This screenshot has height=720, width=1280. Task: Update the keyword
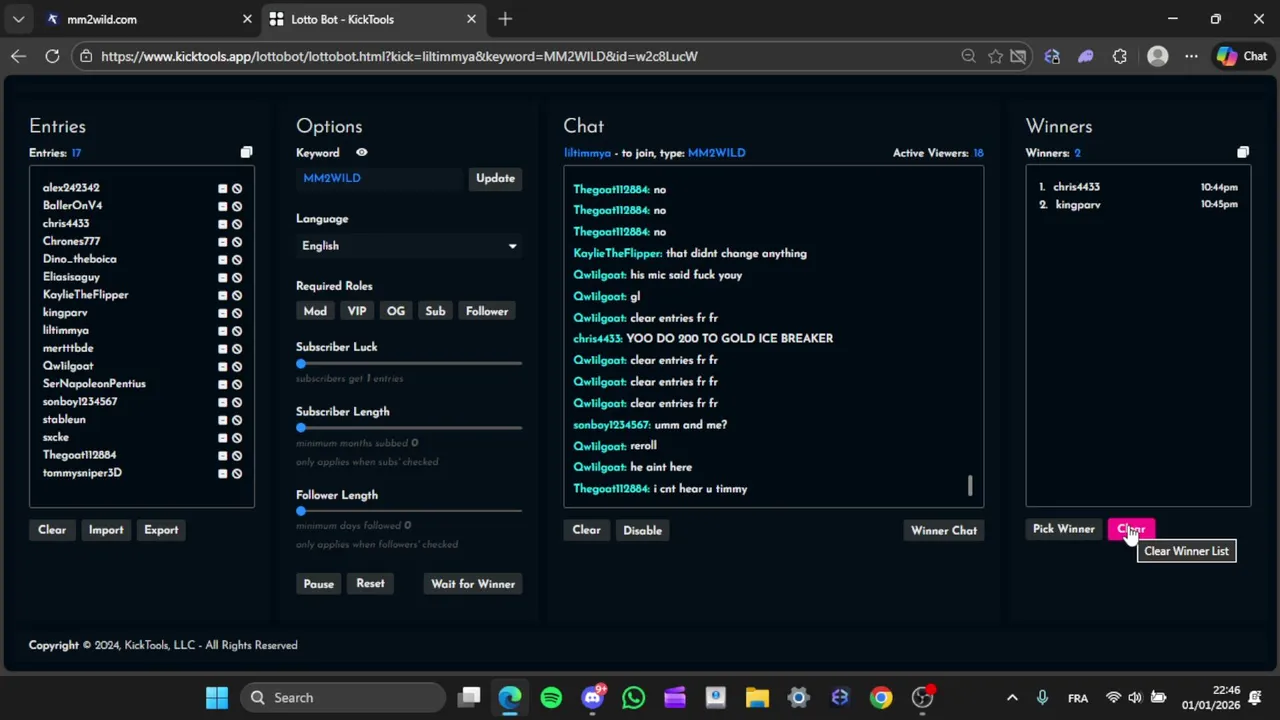[x=495, y=178]
